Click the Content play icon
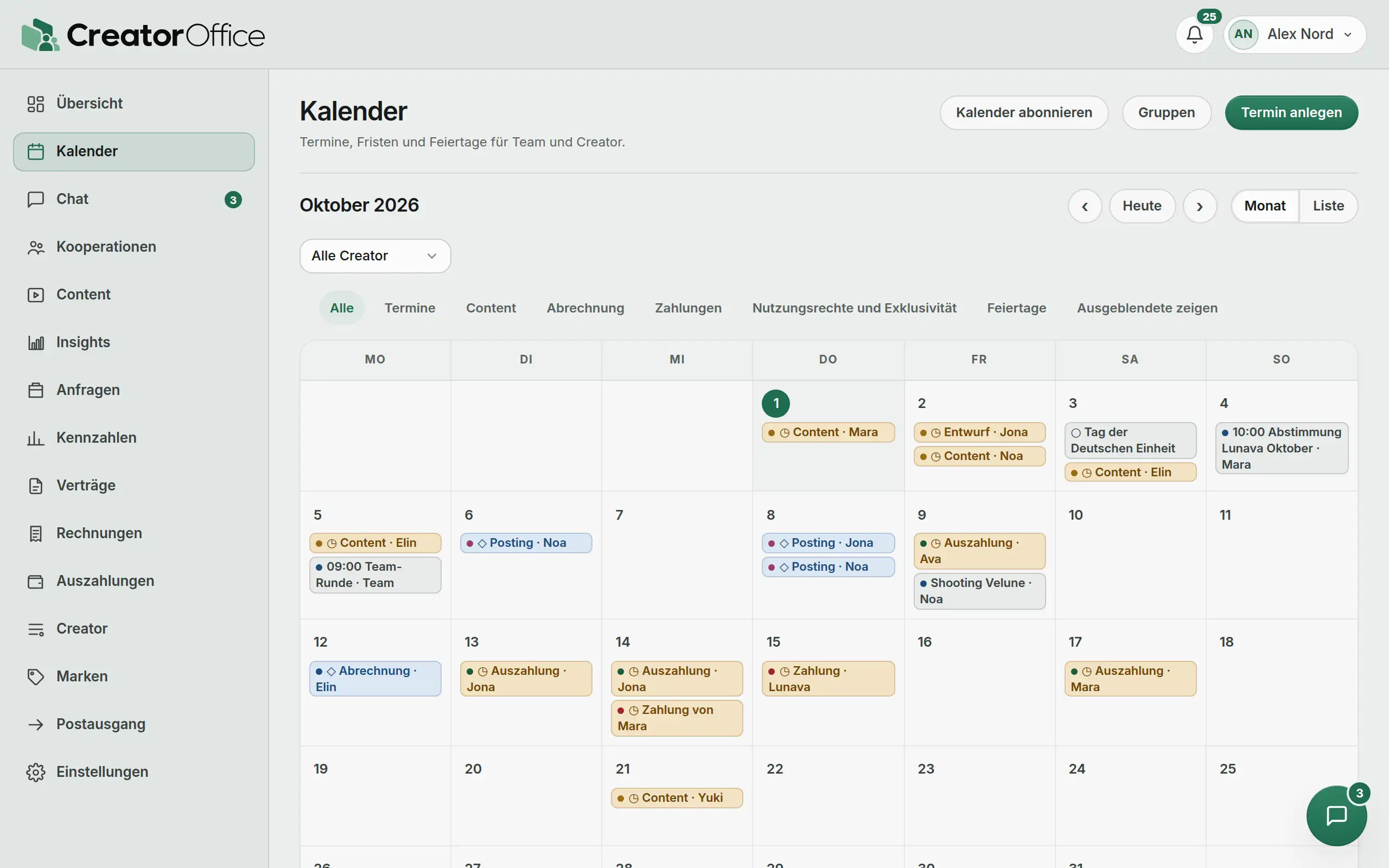The height and width of the screenshot is (868, 1389). (36, 295)
